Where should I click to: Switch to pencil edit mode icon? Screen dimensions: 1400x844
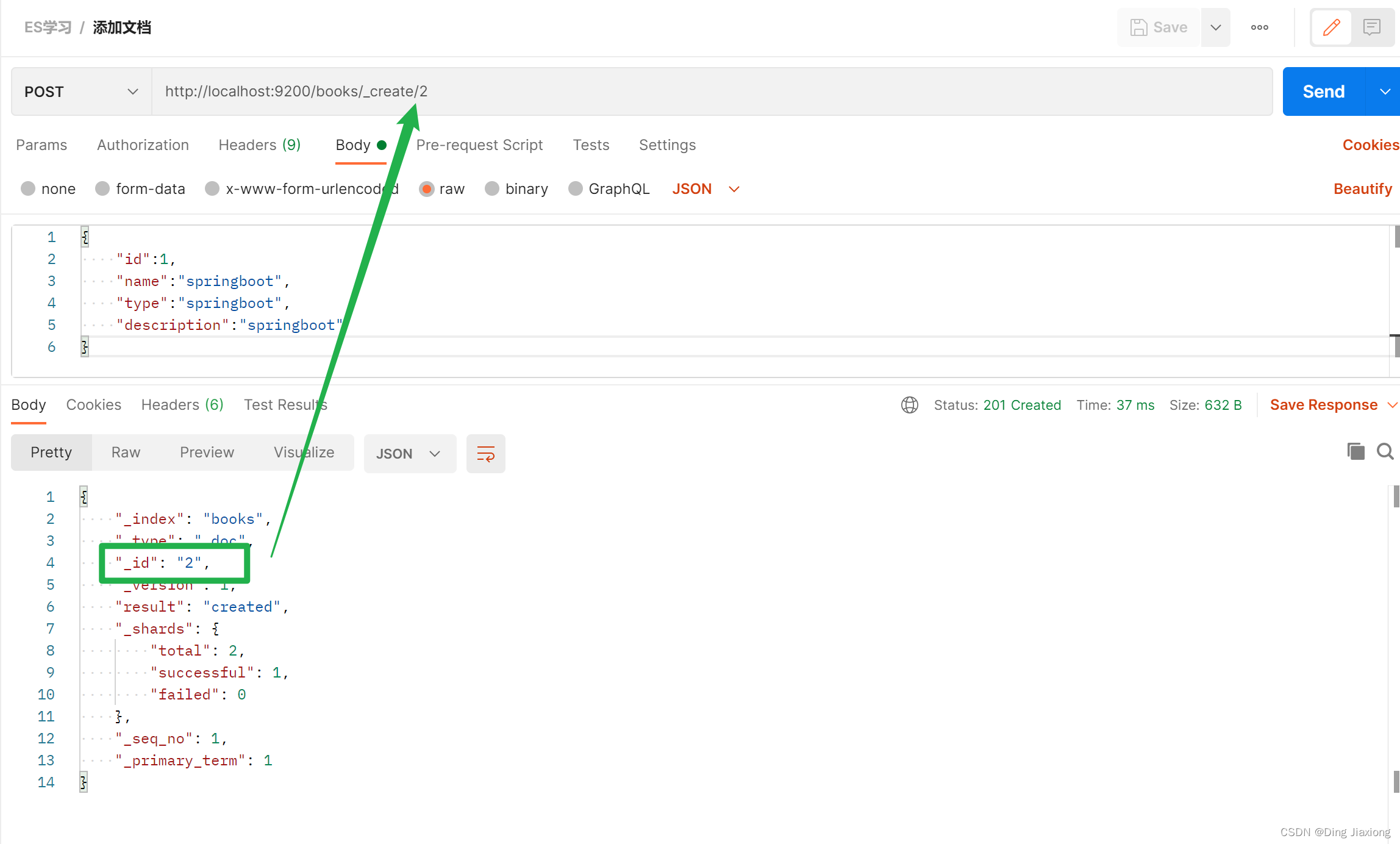point(1332,27)
